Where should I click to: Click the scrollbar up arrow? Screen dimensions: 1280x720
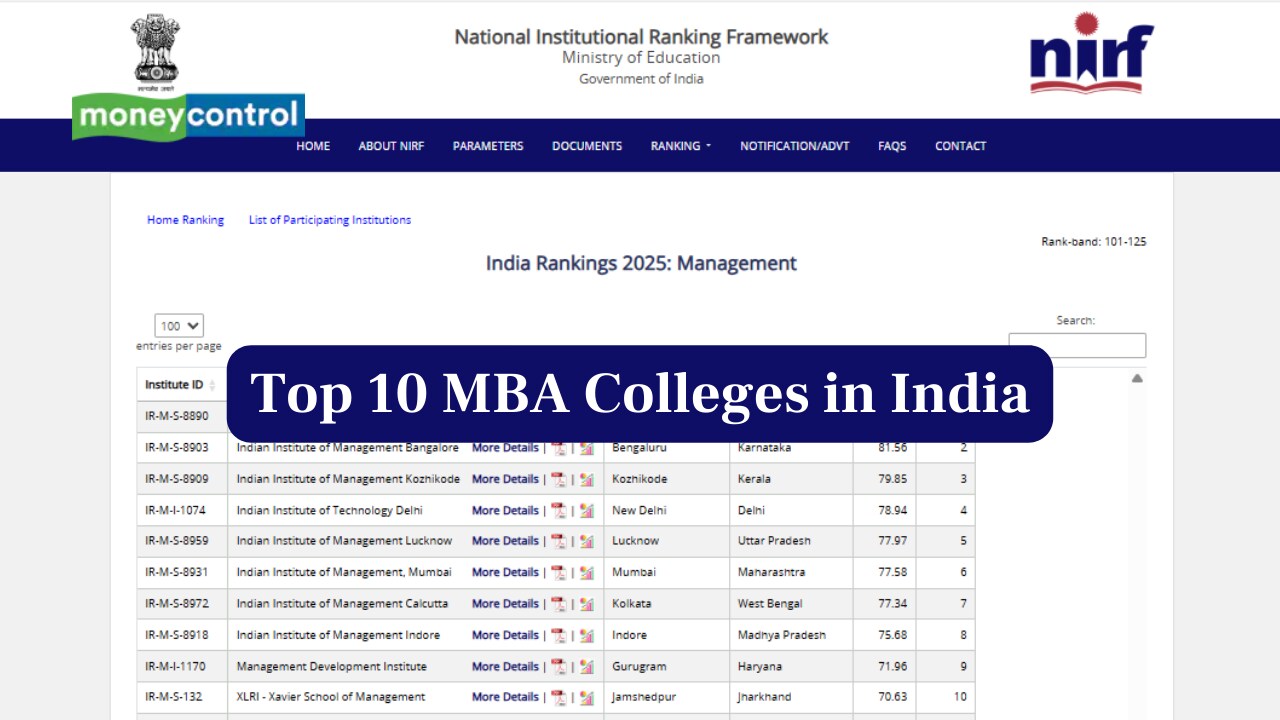point(1137,378)
